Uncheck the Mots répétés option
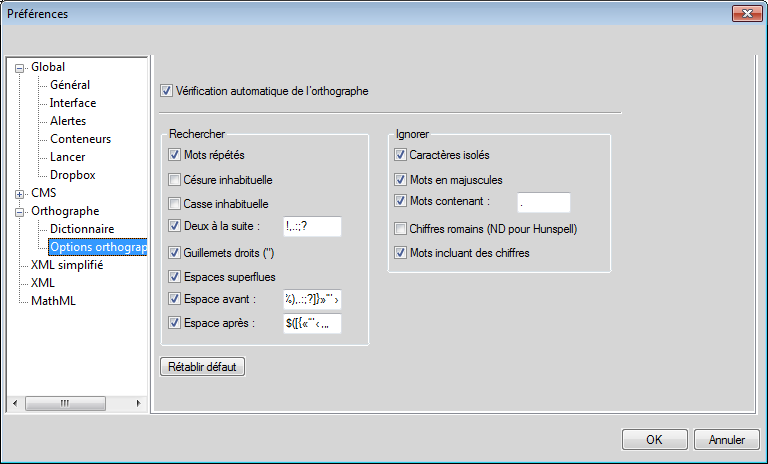Image resolution: width=768 pixels, height=464 pixels. [176, 156]
